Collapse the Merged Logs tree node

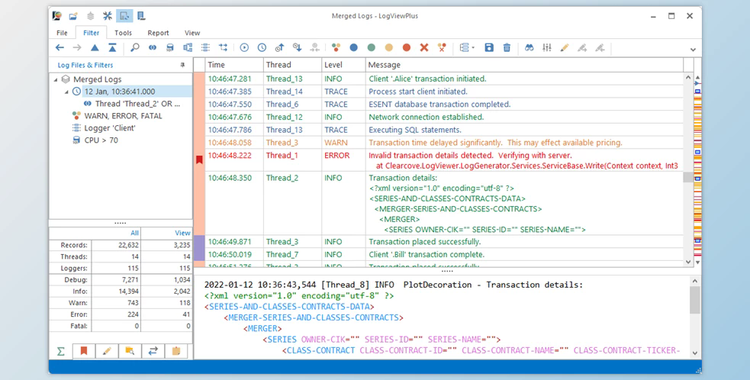click(55, 79)
